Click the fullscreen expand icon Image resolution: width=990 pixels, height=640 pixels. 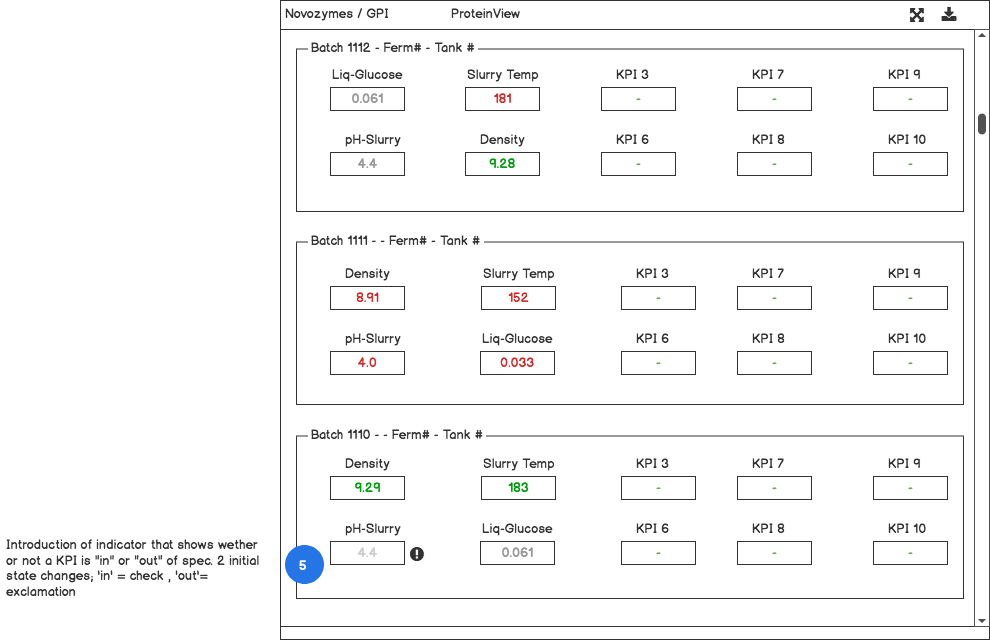(x=916, y=14)
